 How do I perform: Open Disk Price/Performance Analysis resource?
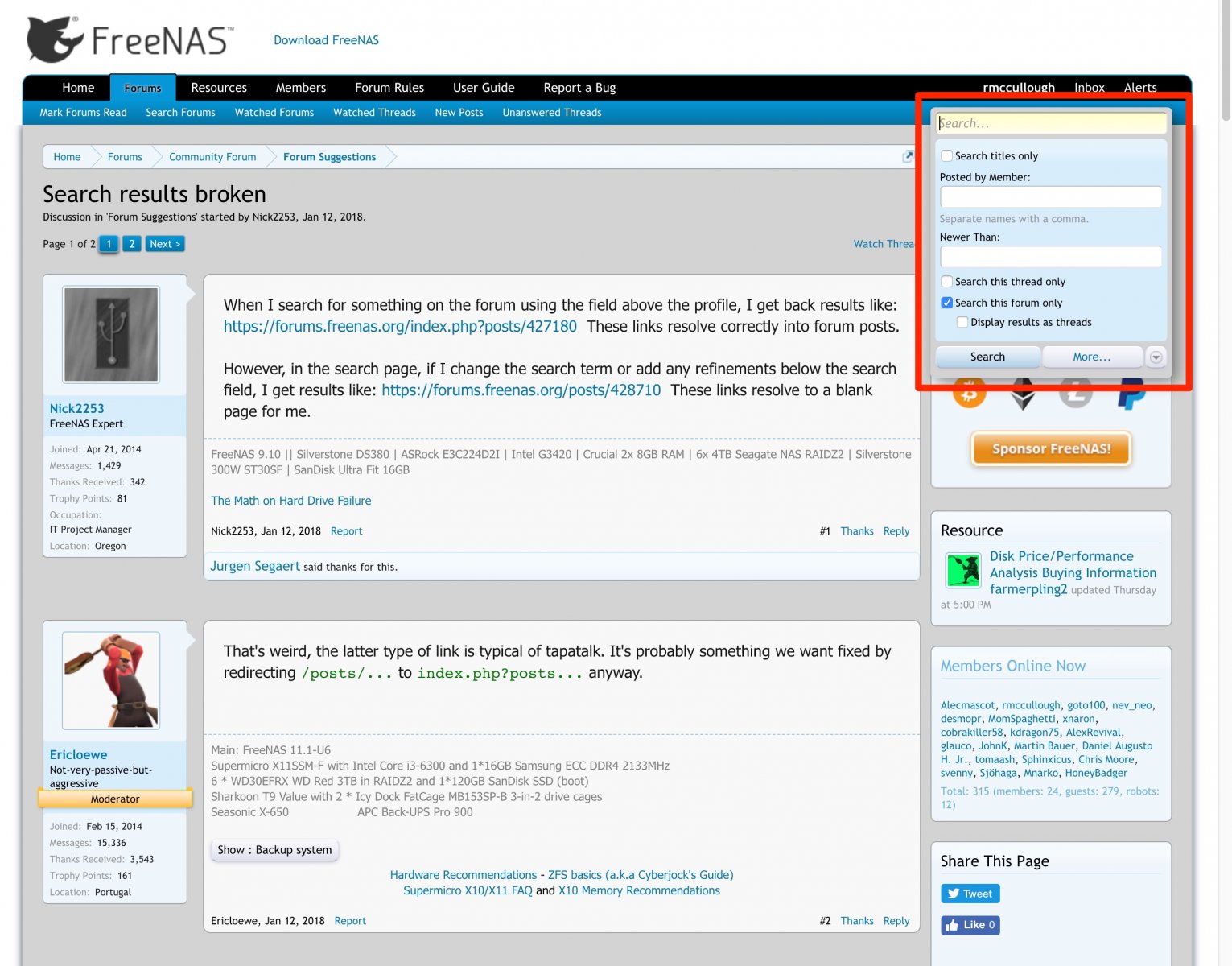1073,564
